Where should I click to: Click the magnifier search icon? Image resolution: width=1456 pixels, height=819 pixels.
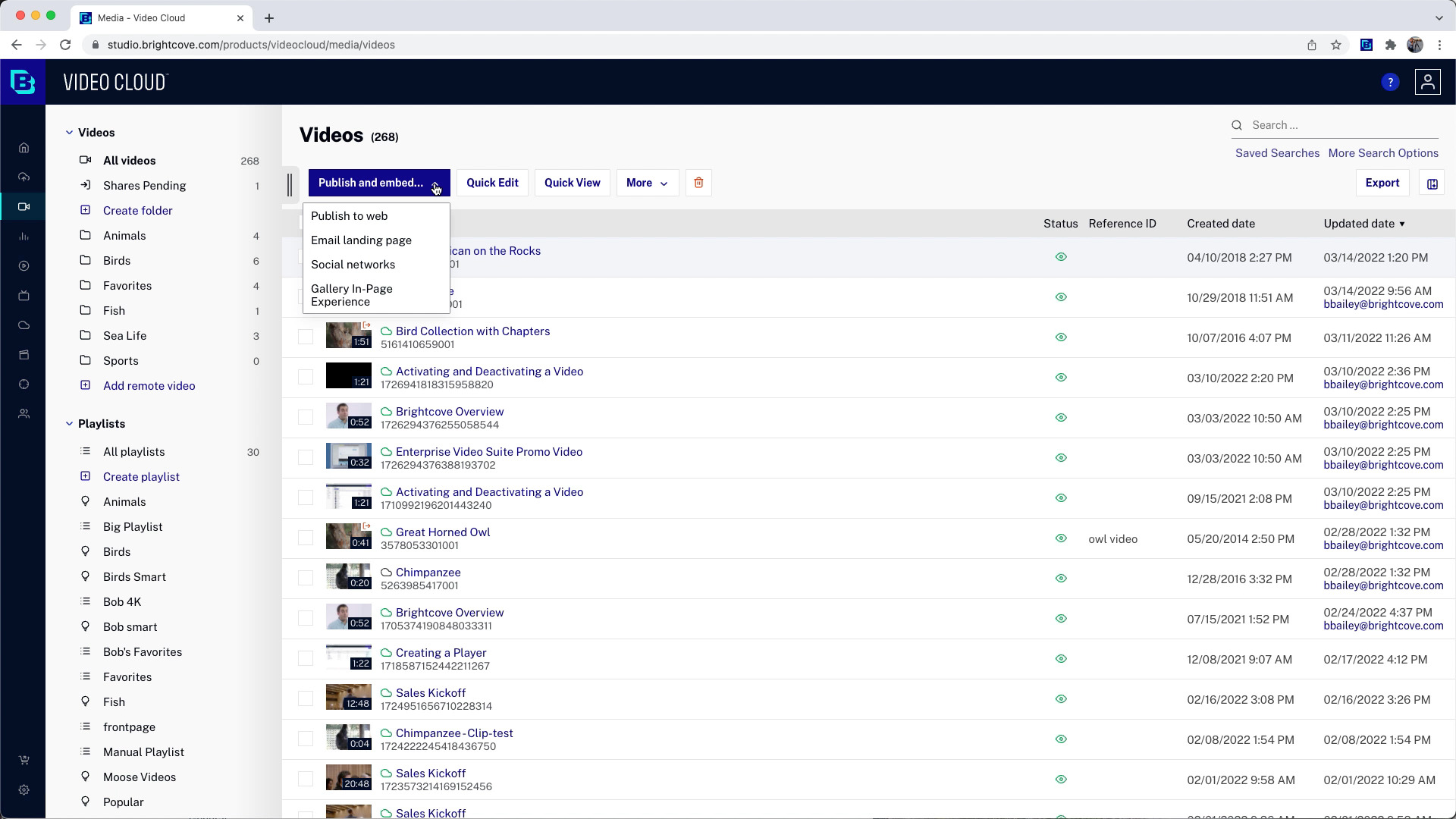tap(1237, 125)
